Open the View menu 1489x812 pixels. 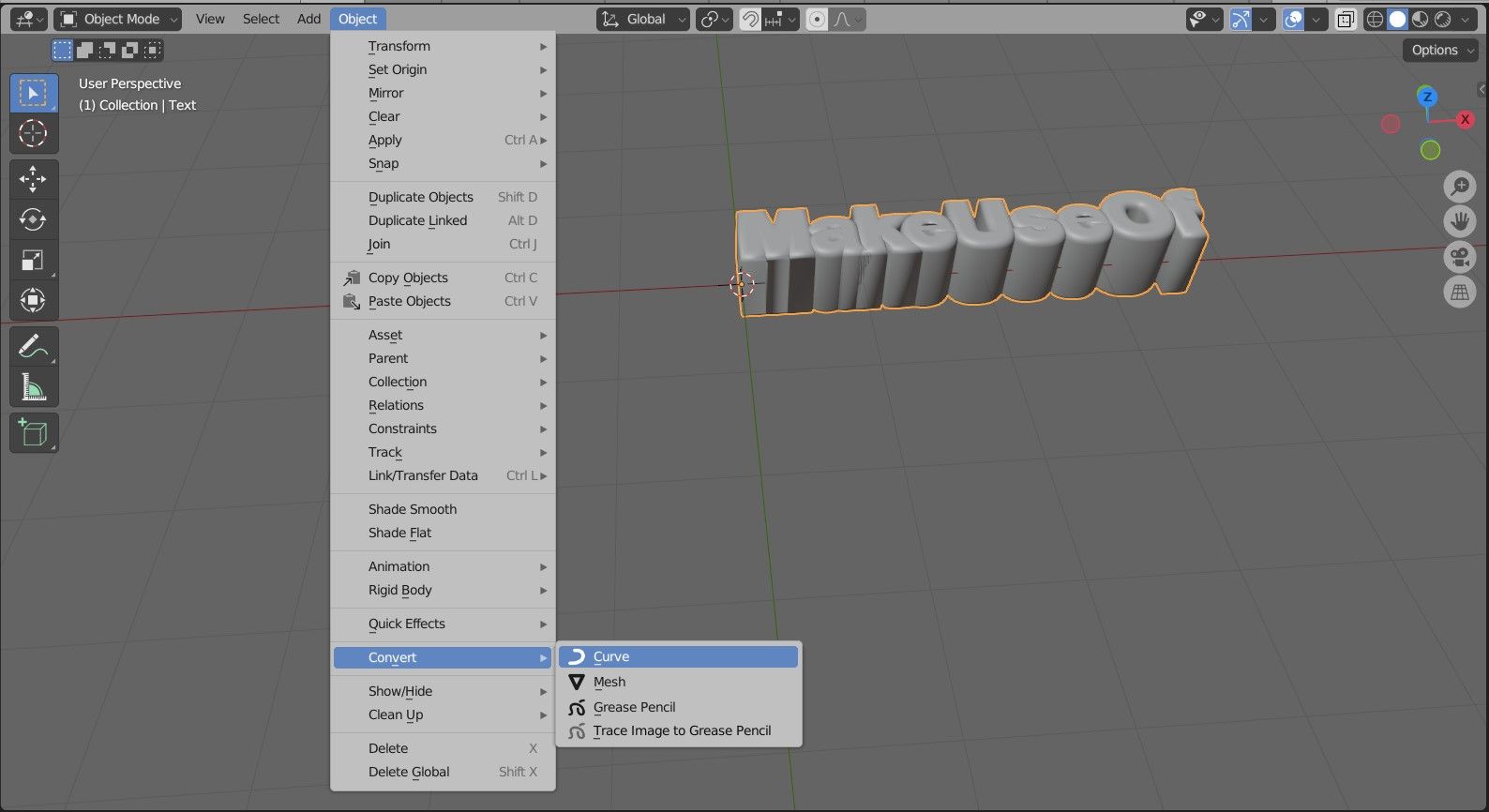click(210, 19)
